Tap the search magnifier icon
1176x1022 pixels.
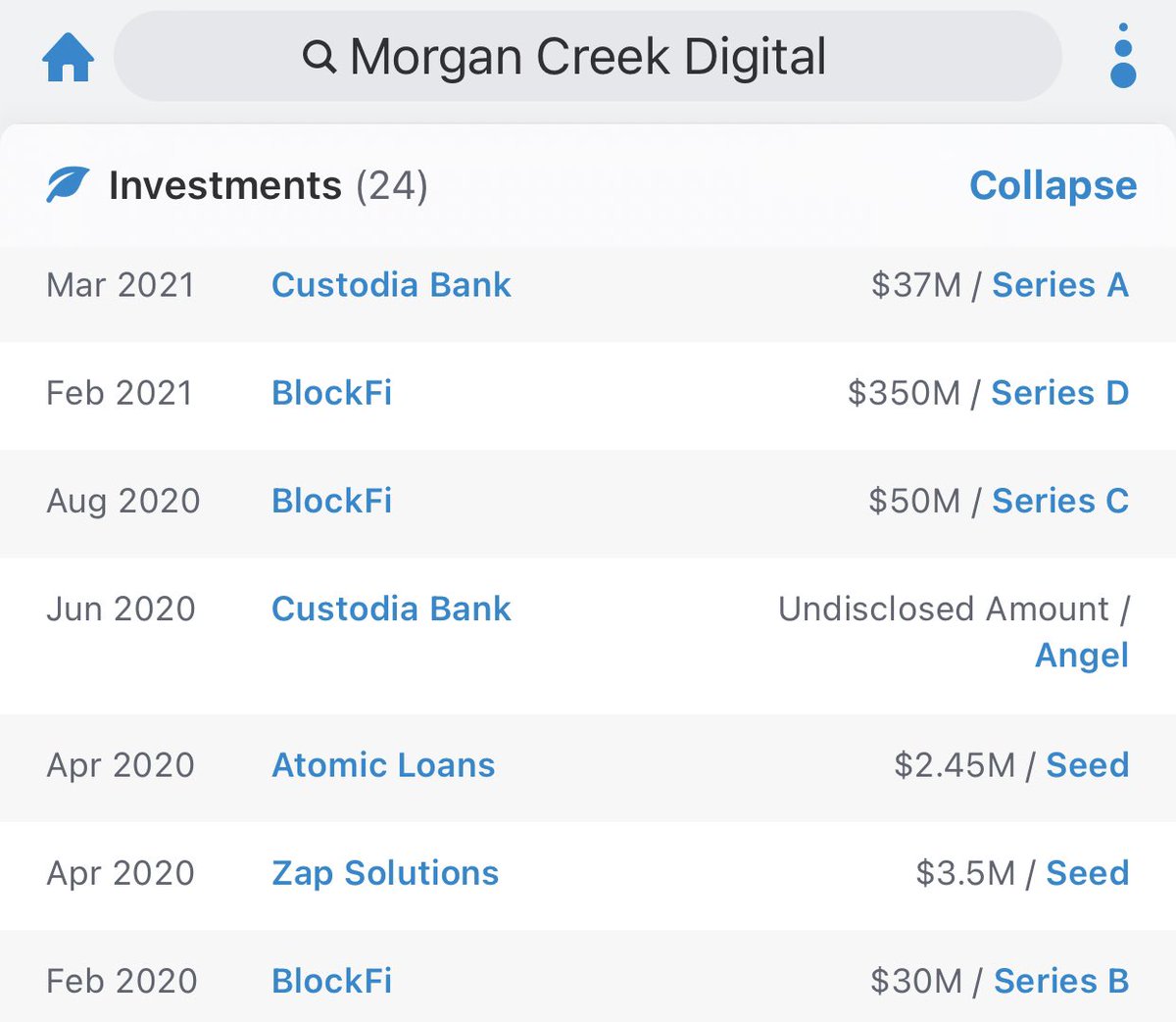coord(319,57)
